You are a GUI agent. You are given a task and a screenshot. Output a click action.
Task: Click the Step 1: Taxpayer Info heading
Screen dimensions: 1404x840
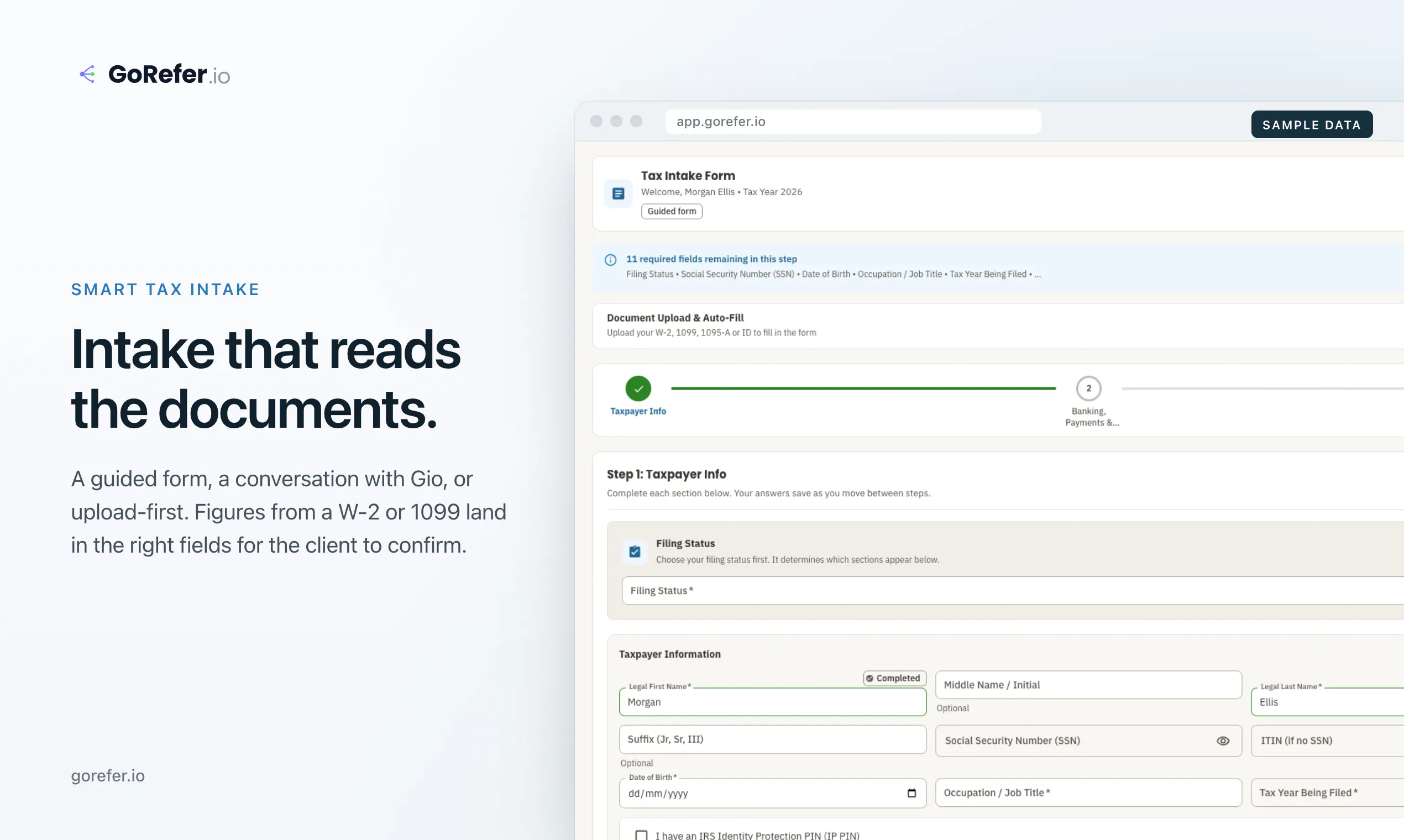coord(666,474)
